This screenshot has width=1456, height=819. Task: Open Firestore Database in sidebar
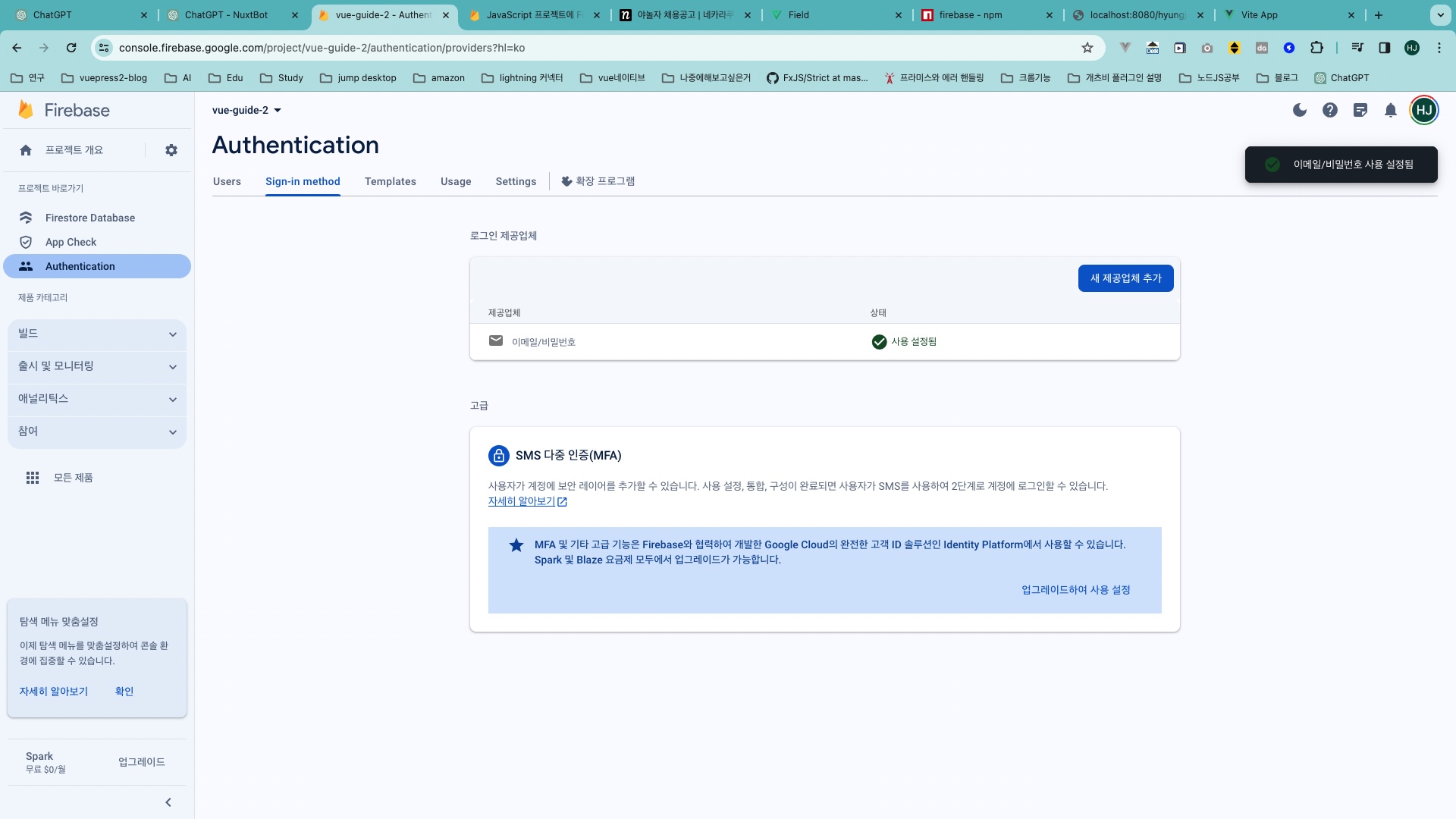point(97,218)
